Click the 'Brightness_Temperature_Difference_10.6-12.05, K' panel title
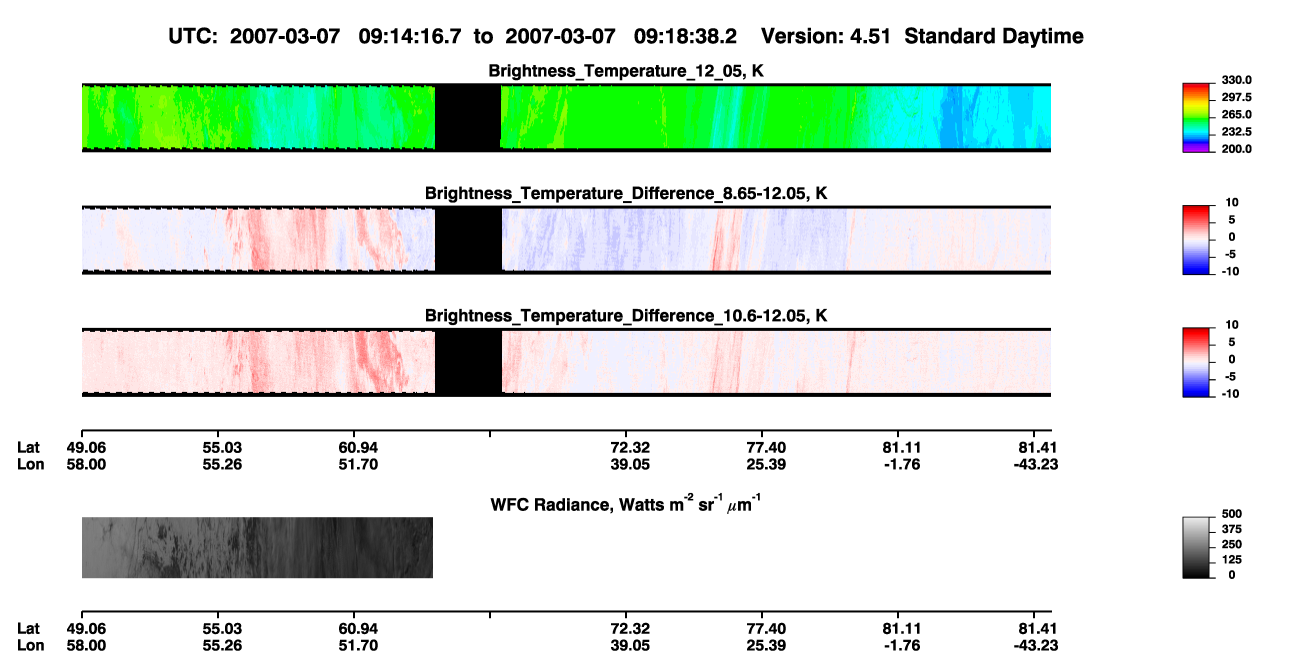This screenshot has height=667, width=1300. coord(626,316)
